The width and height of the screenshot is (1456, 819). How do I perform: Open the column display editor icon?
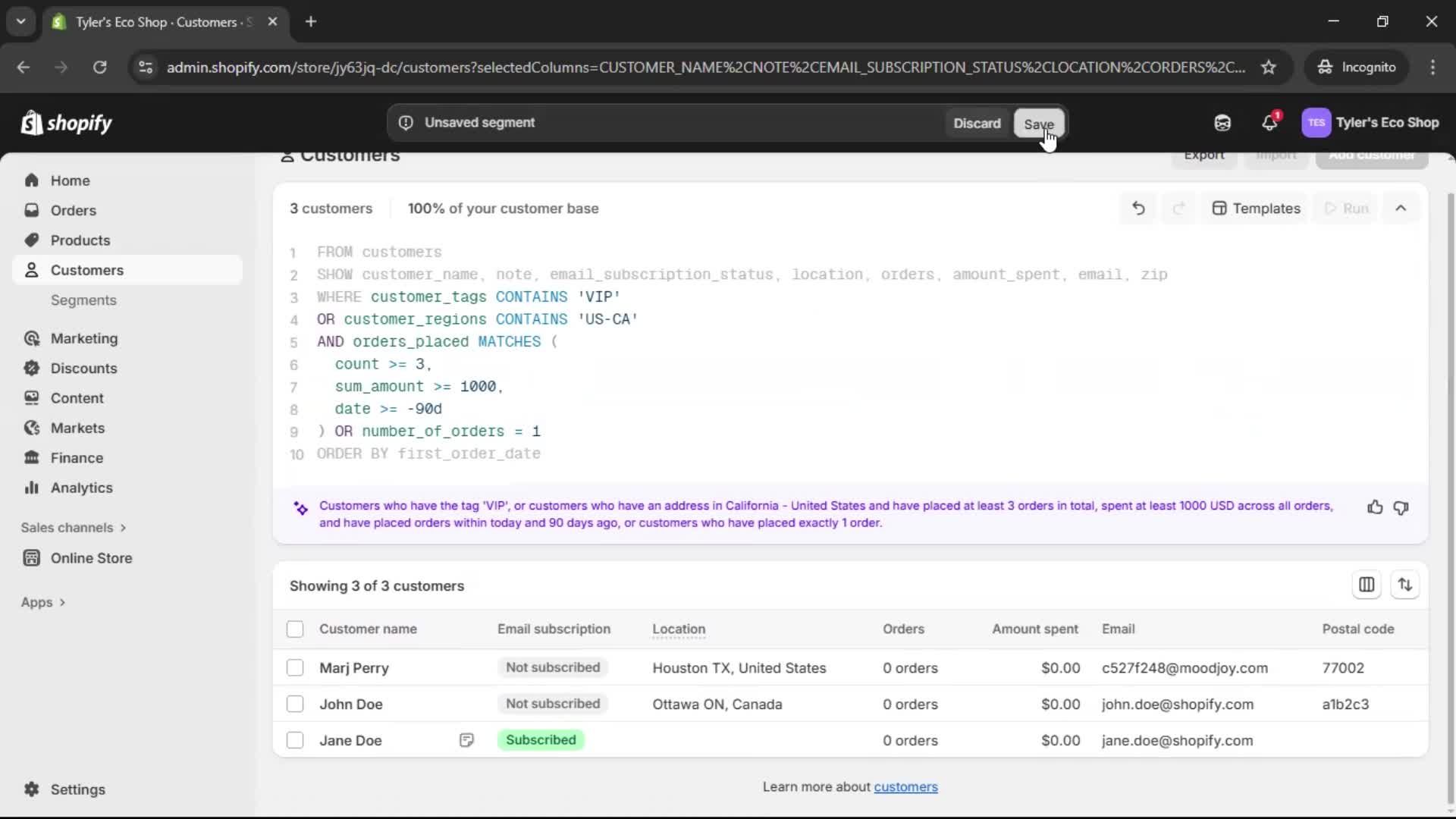(x=1367, y=585)
